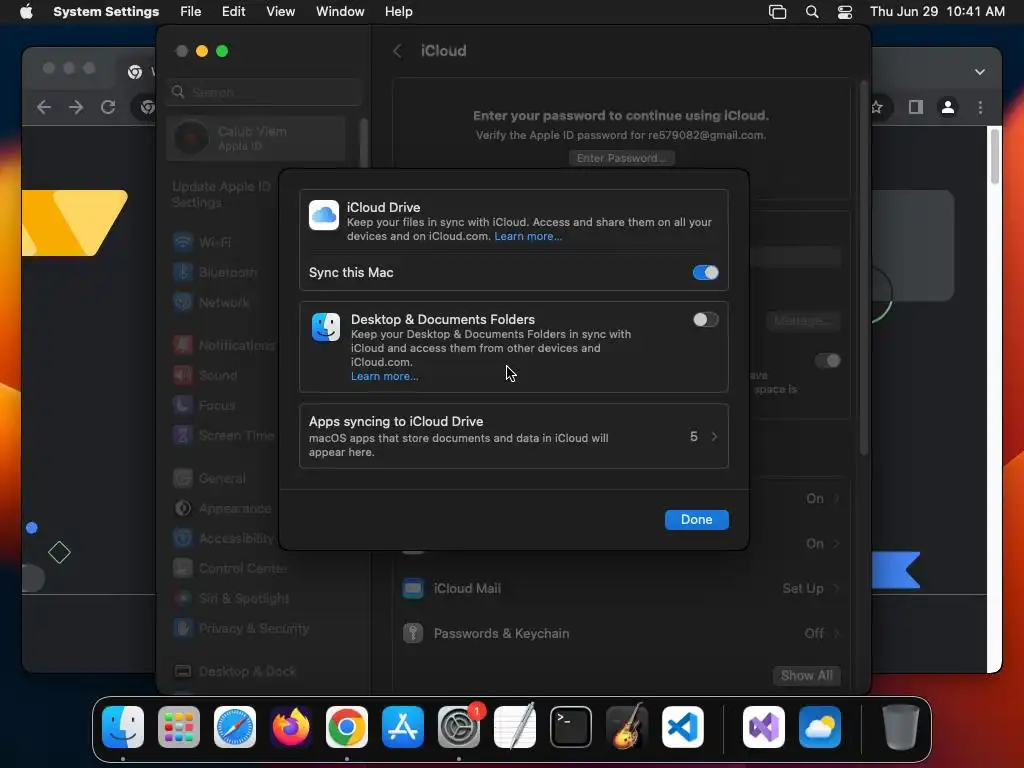Screen dimensions: 1024x768
Task: Open the cloud weather app in the Dock
Action: pos(820,727)
